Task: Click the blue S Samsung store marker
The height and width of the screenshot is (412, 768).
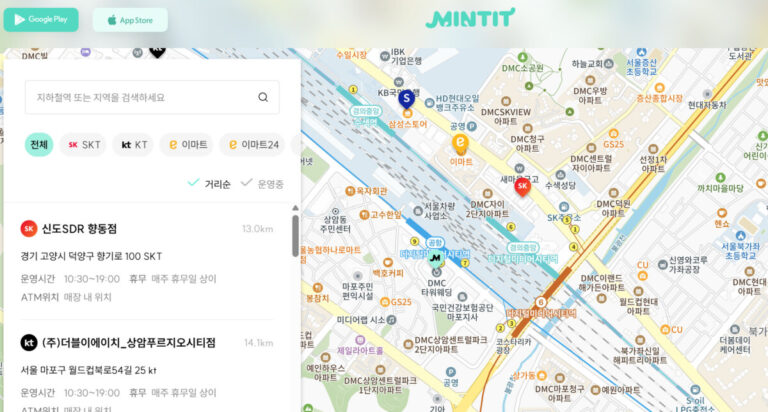Action: point(406,99)
